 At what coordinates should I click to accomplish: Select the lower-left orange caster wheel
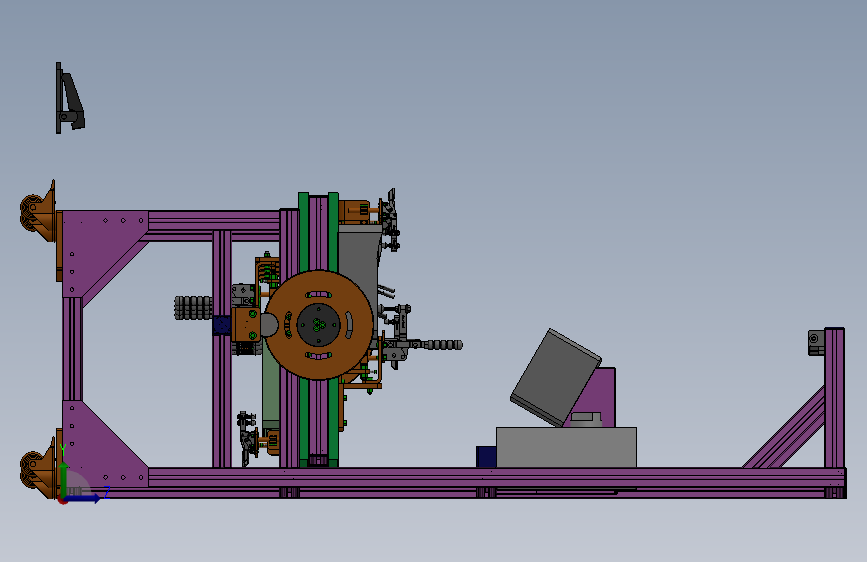(37, 466)
